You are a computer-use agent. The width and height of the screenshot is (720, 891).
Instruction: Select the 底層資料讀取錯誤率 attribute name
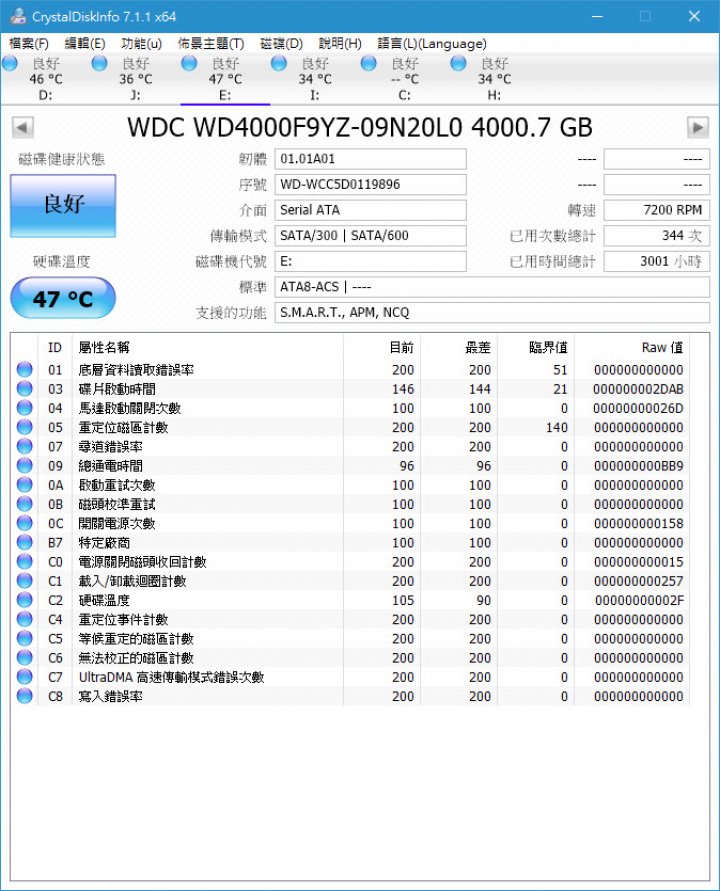pyautogui.click(x=136, y=370)
